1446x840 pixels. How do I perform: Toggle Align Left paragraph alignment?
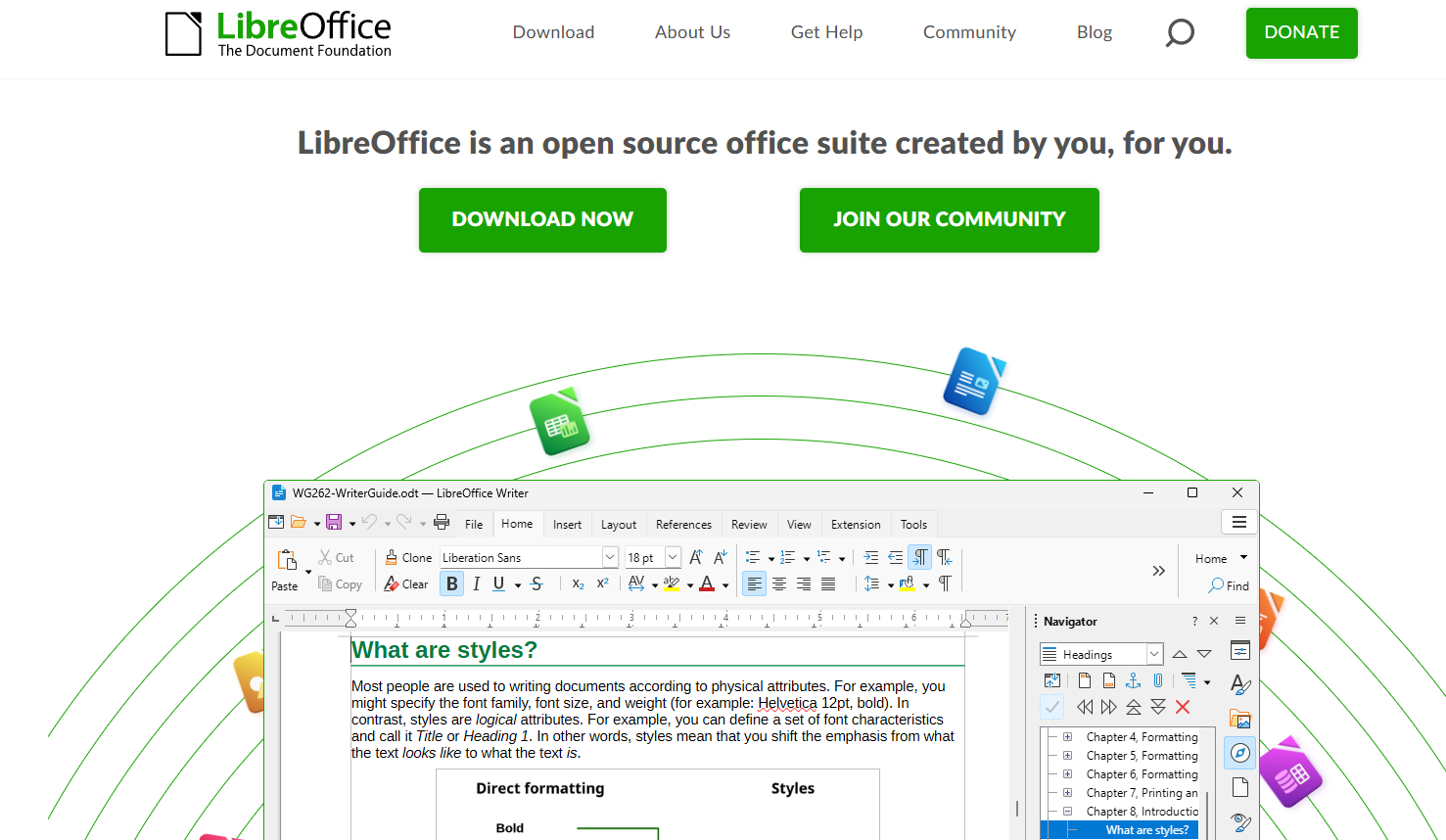755,583
